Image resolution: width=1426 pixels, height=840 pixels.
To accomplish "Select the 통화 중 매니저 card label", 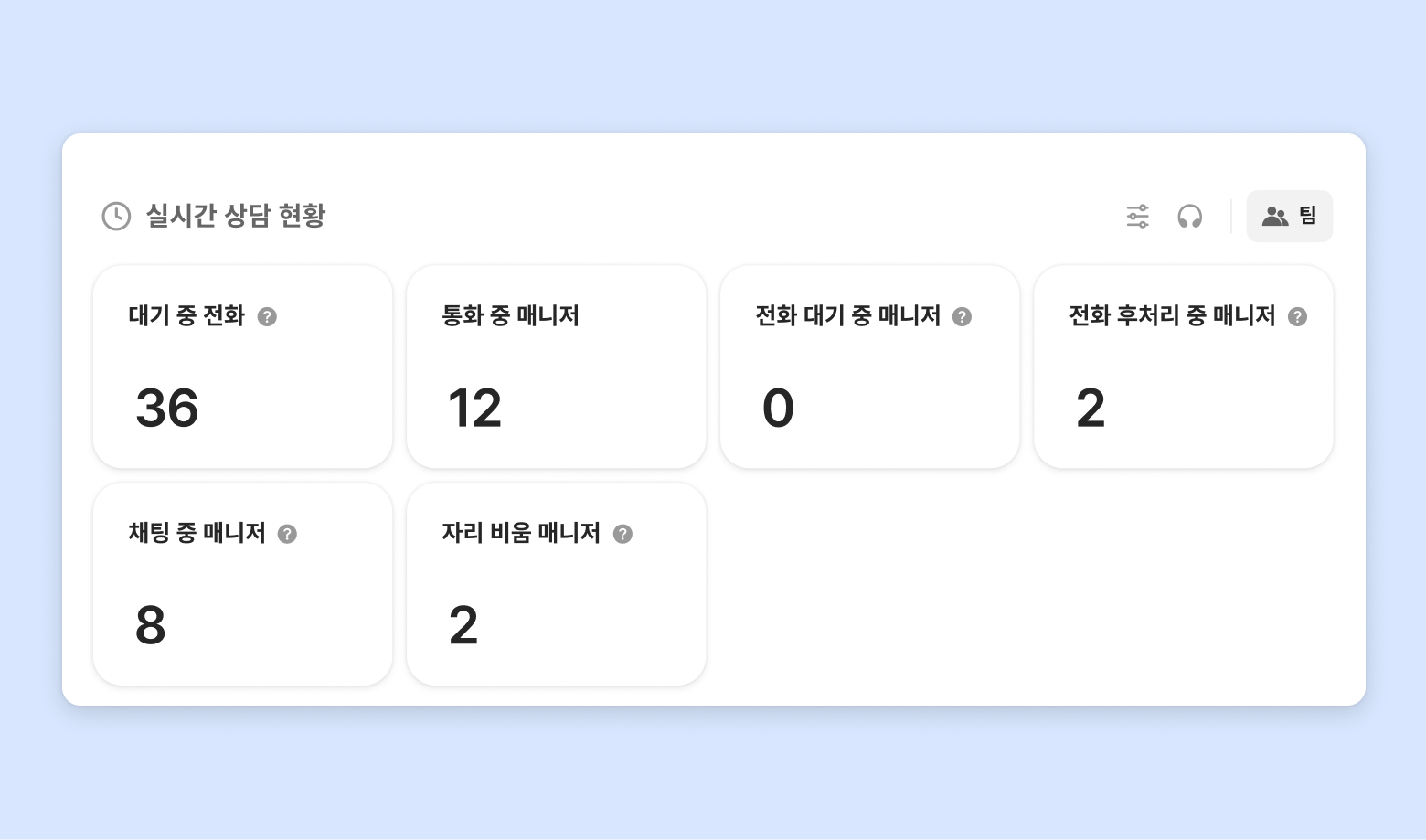I will [x=510, y=316].
